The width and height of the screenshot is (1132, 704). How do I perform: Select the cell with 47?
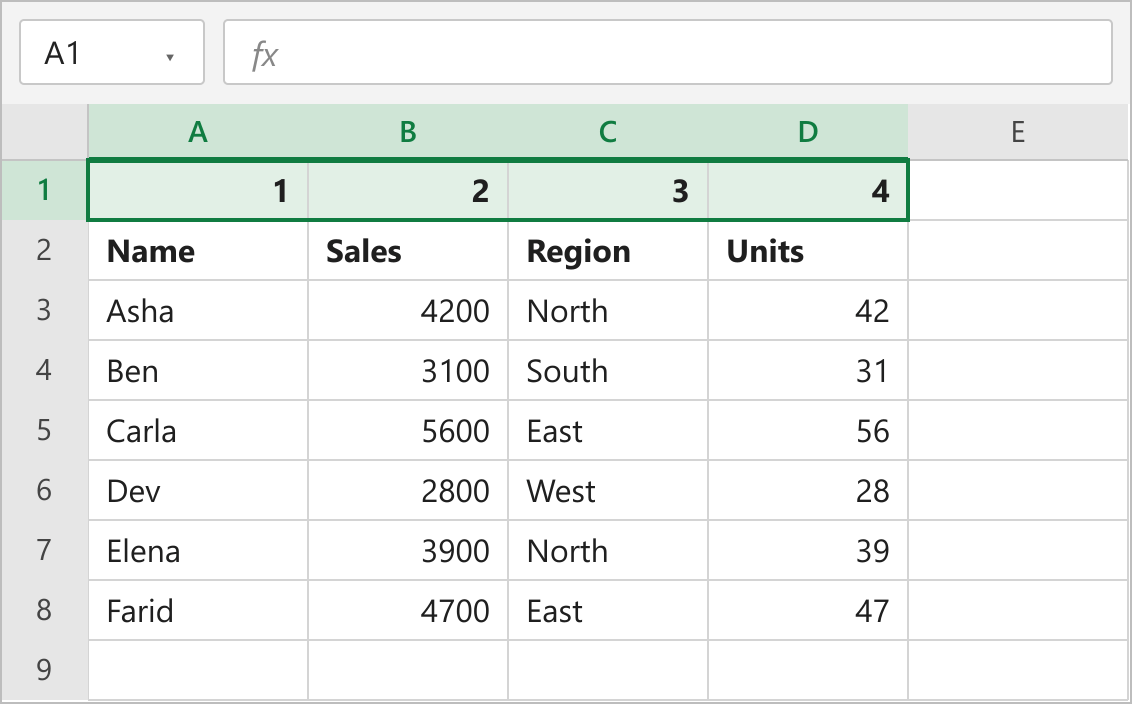(x=808, y=609)
